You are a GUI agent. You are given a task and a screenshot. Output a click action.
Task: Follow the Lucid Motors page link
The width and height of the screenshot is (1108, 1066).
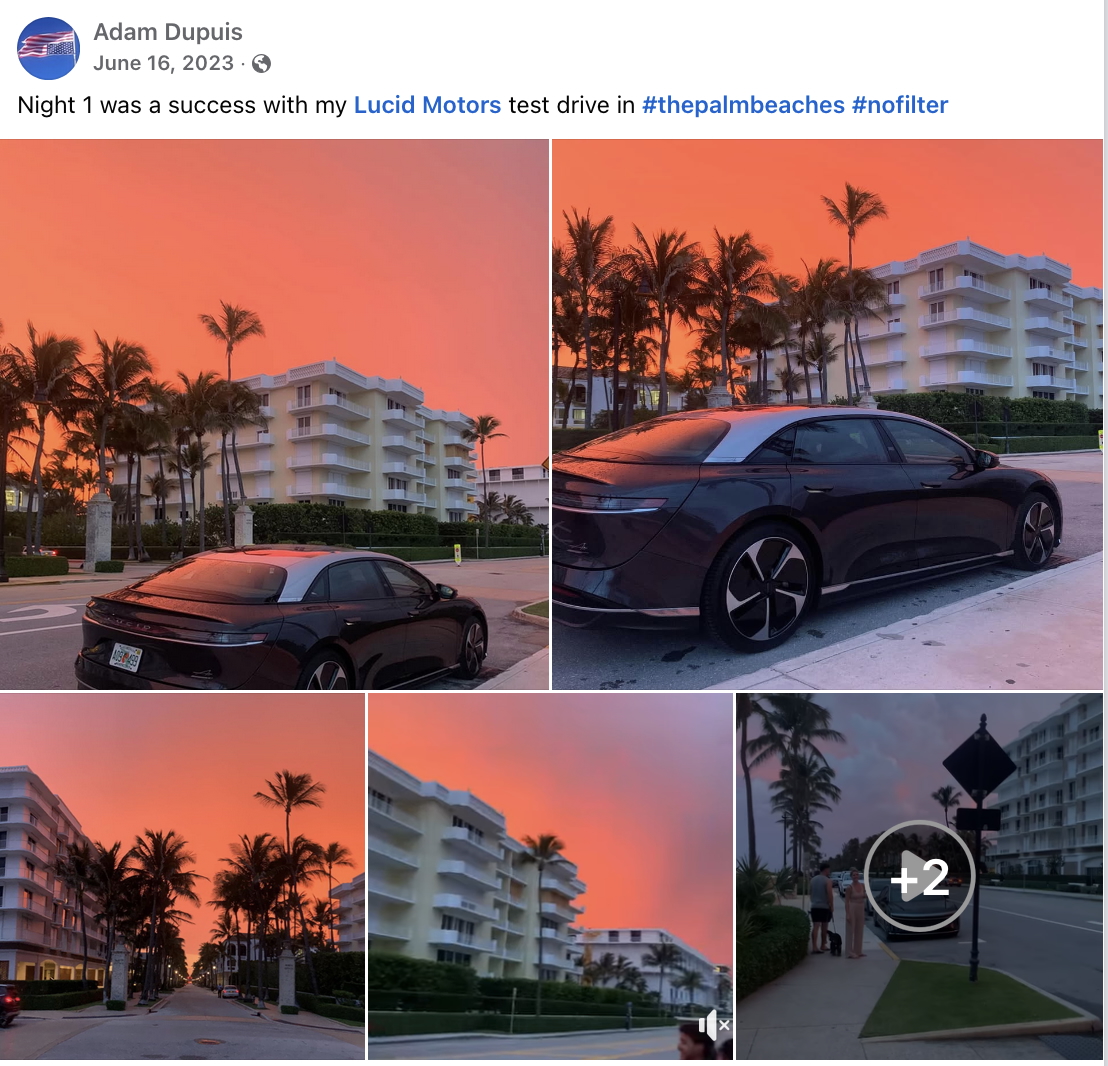(427, 105)
